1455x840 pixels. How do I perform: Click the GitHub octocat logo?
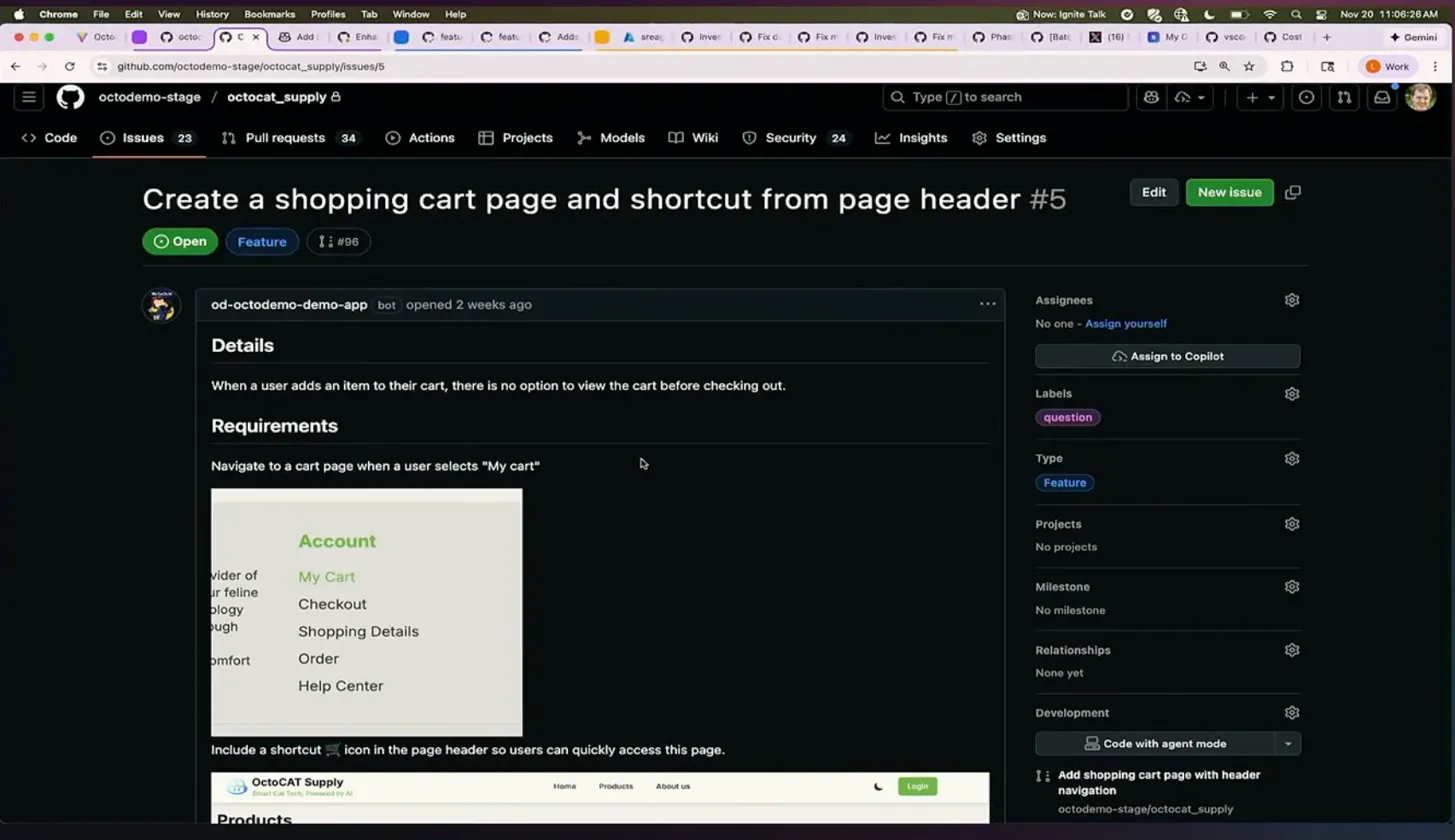point(69,97)
